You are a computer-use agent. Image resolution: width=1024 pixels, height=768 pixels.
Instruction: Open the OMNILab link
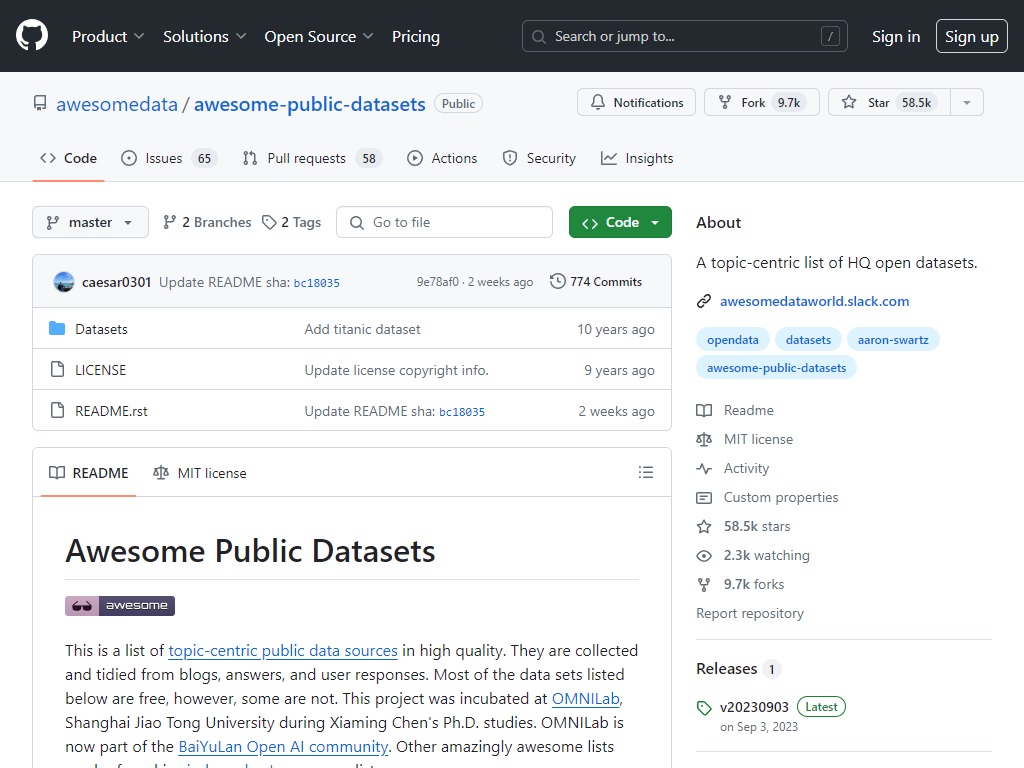[586, 699]
